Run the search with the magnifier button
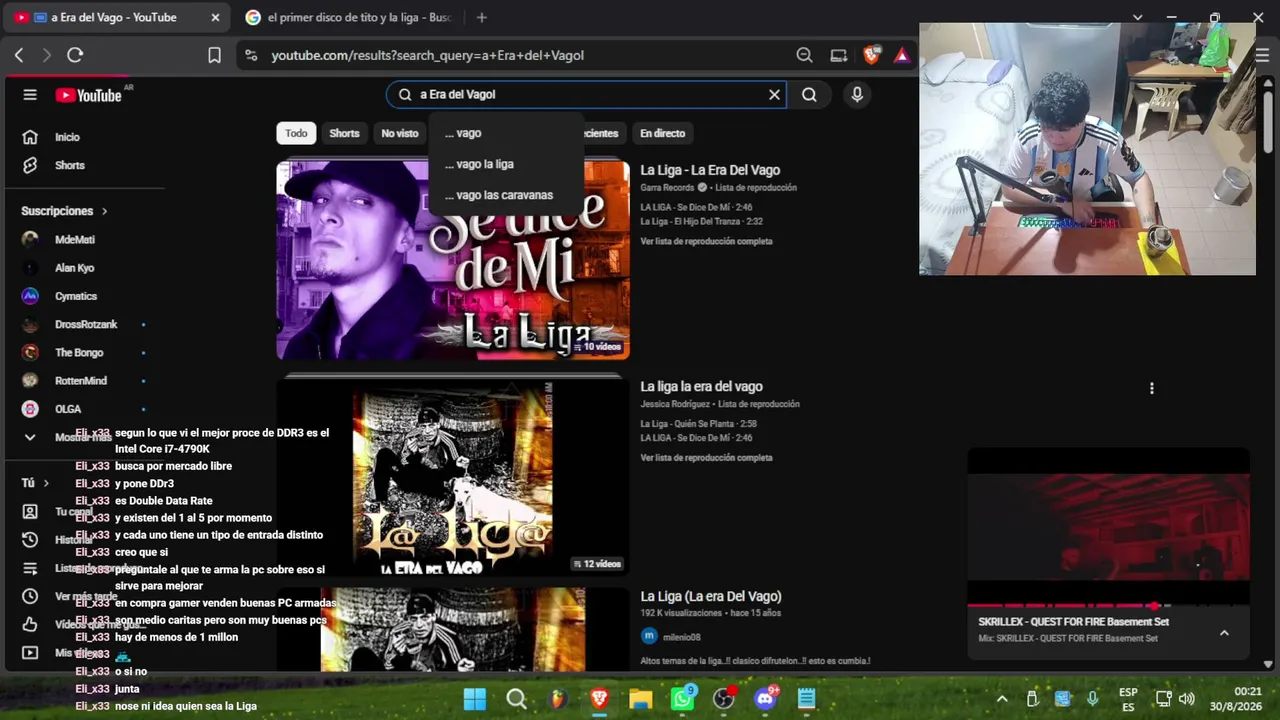Viewport: 1280px width, 720px height. click(x=809, y=94)
